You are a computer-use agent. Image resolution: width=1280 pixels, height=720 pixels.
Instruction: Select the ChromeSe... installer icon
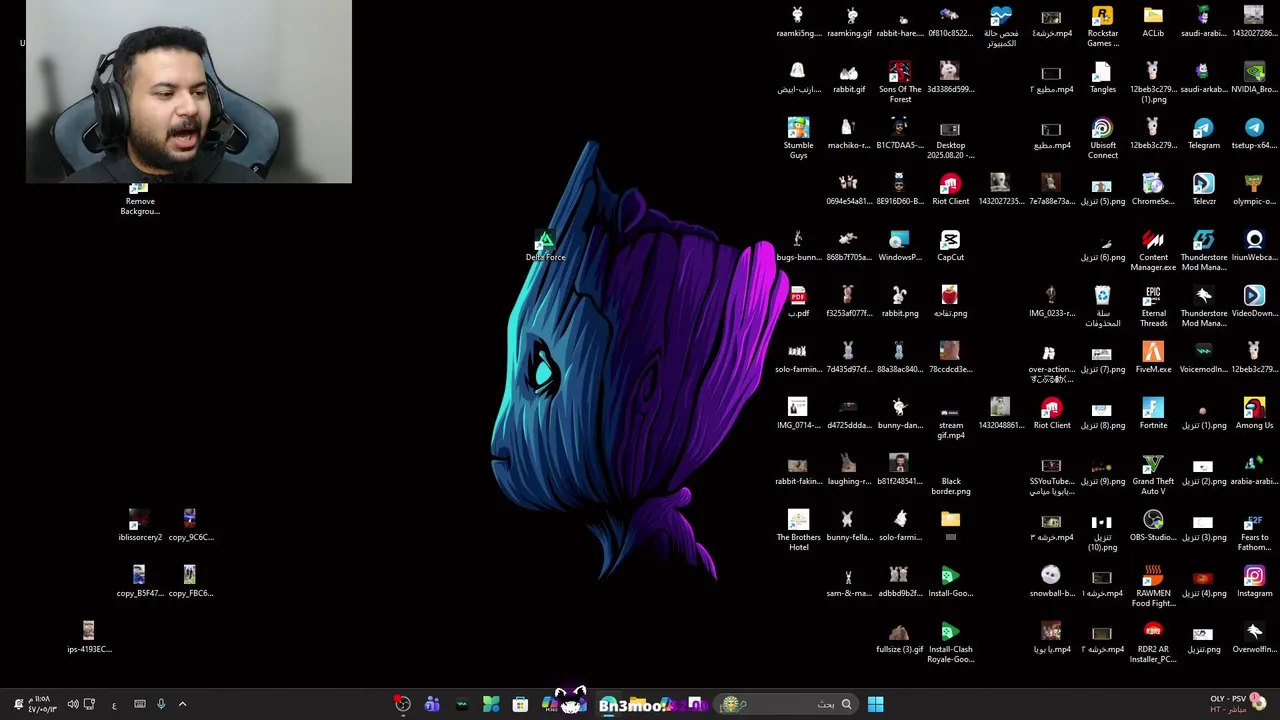[x=1153, y=190]
